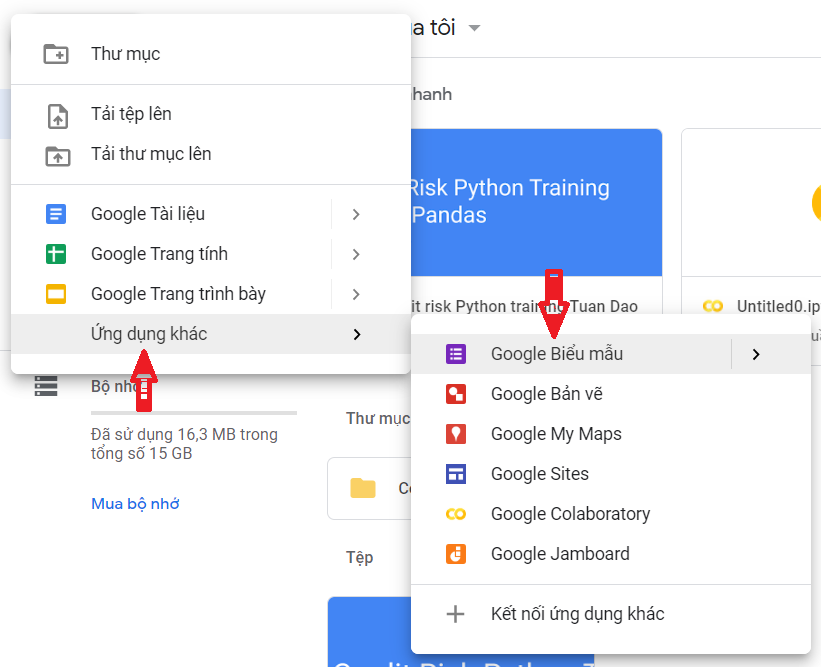Click the plus icon for connecting apps
The width and height of the screenshot is (821, 667).
[455, 614]
